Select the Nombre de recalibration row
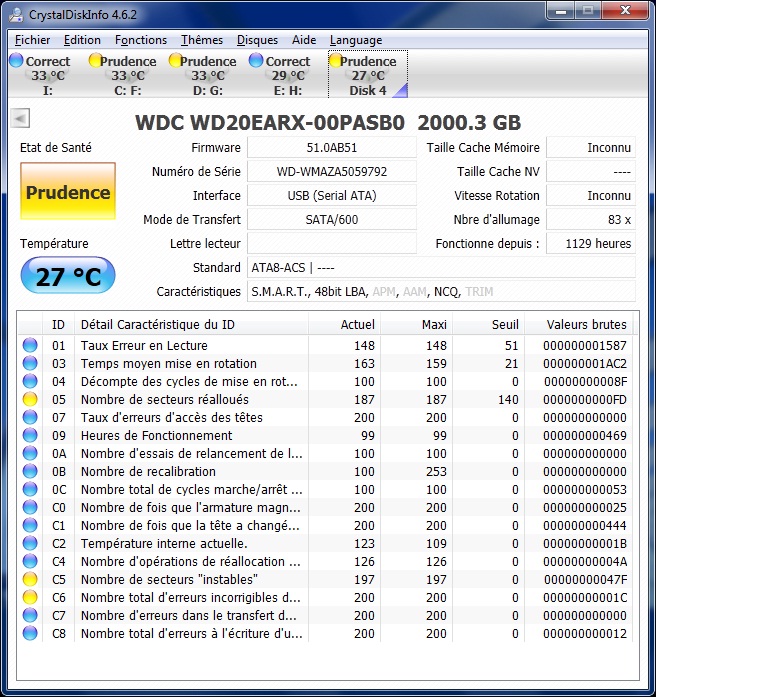This screenshot has width=768, height=697. point(325,471)
